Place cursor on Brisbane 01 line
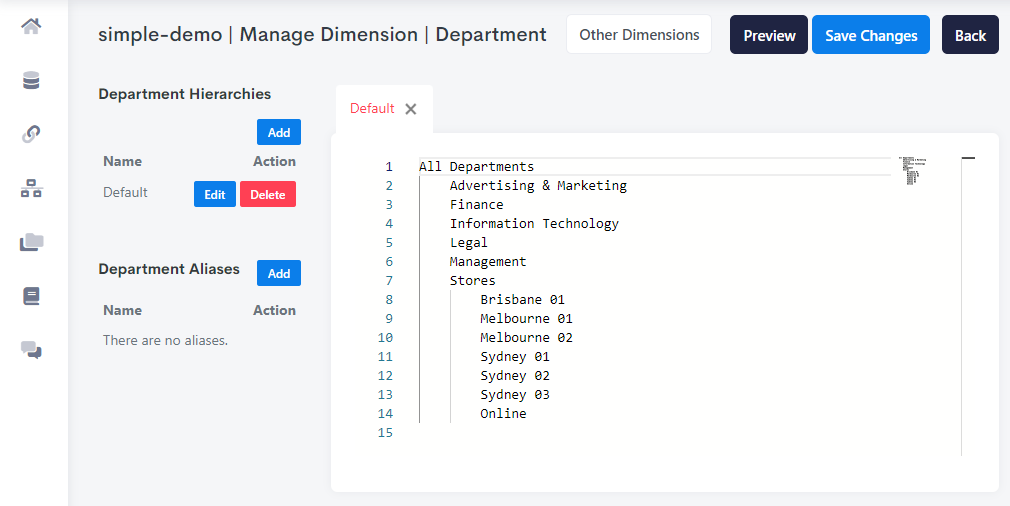This screenshot has width=1010, height=506. (522, 299)
